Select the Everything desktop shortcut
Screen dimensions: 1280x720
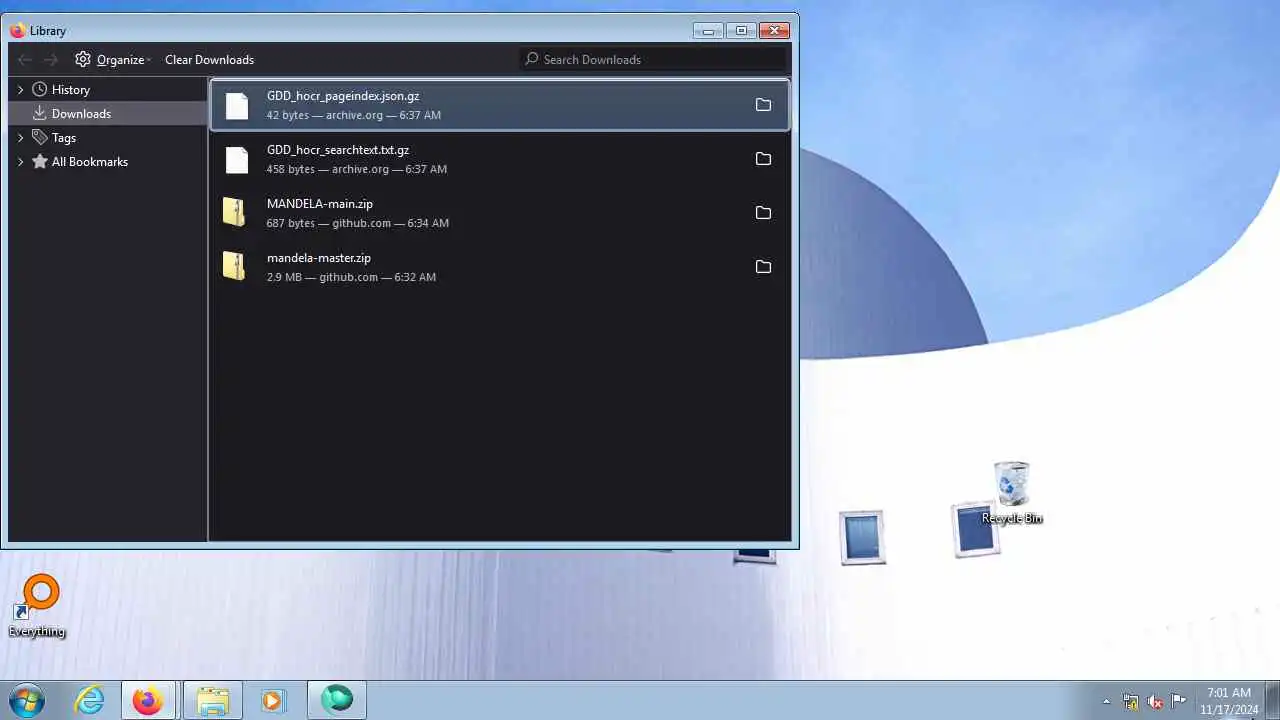pos(37,606)
